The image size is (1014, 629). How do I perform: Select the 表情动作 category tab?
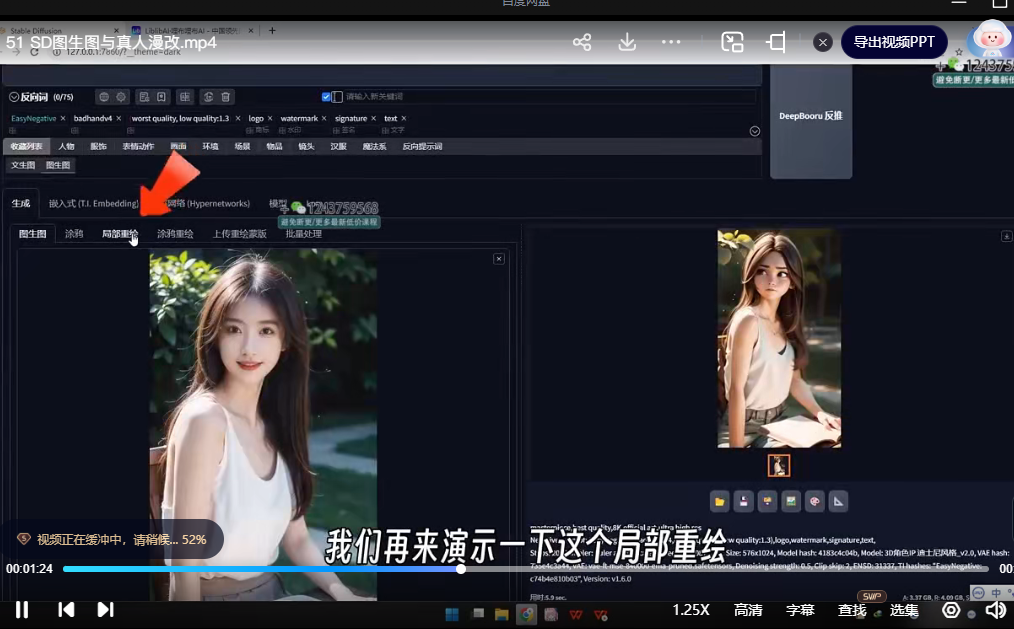[x=138, y=147]
